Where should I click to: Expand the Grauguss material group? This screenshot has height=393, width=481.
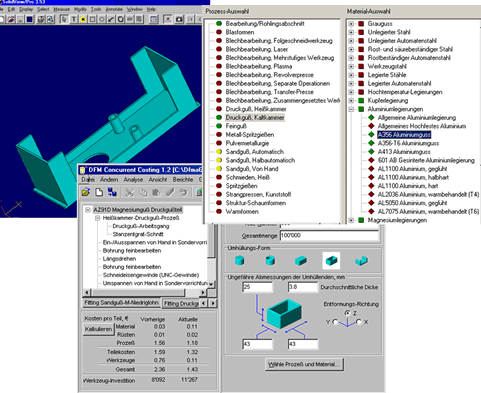click(x=351, y=24)
